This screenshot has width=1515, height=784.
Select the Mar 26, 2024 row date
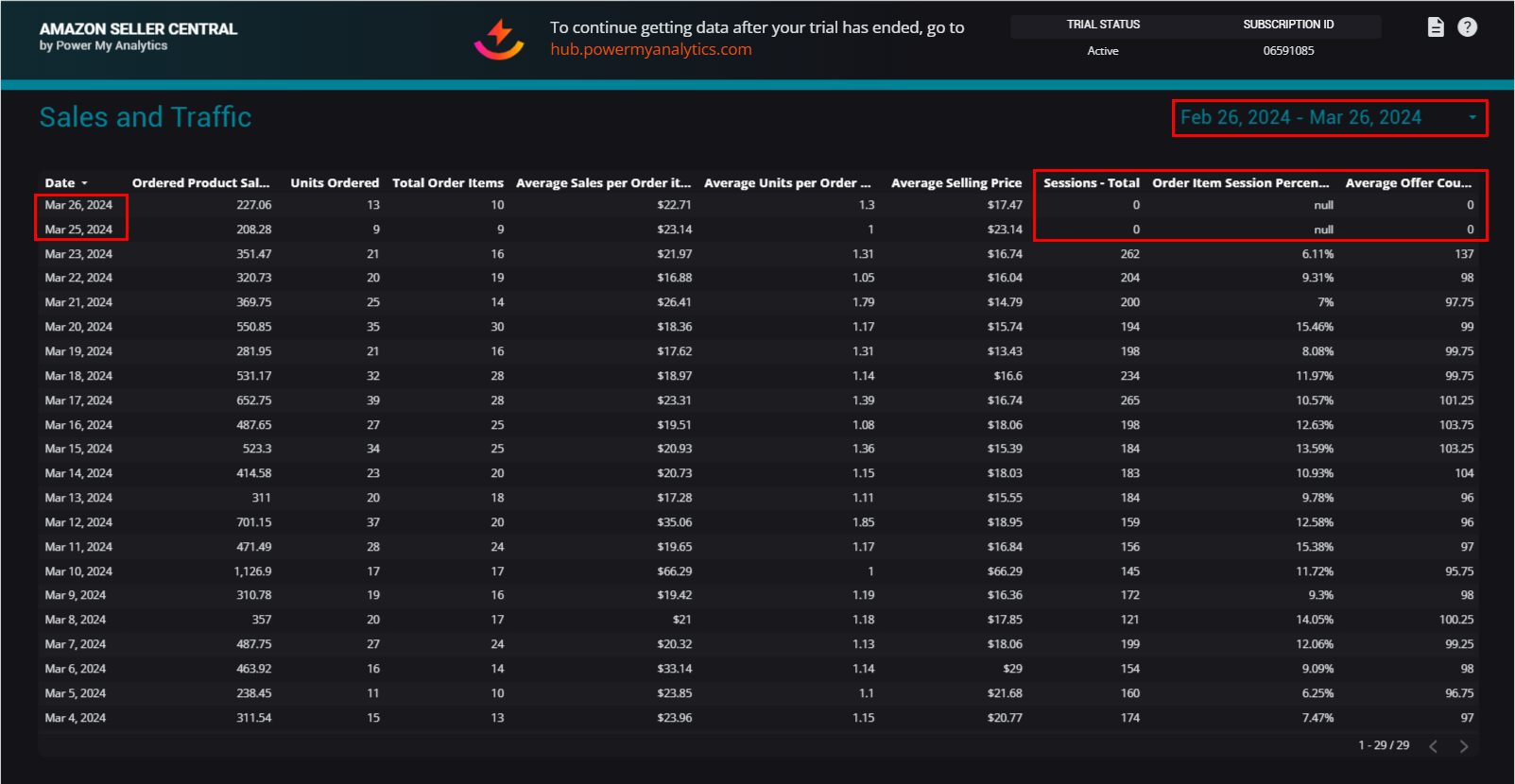point(78,205)
